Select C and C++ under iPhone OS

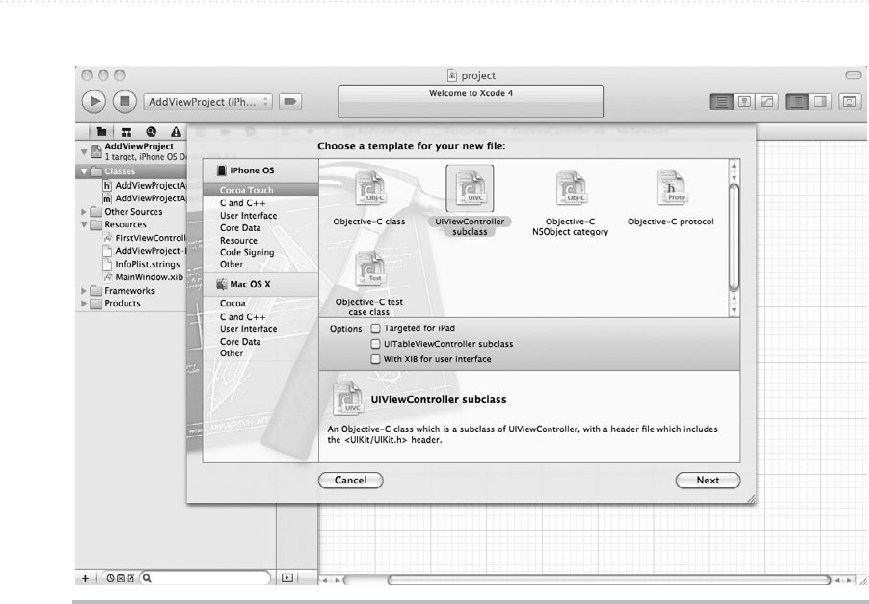point(243,203)
